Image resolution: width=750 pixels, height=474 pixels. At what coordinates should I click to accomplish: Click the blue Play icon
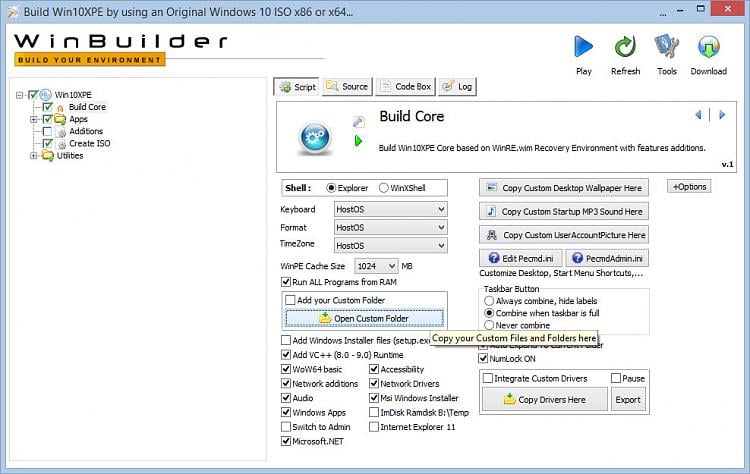583,47
